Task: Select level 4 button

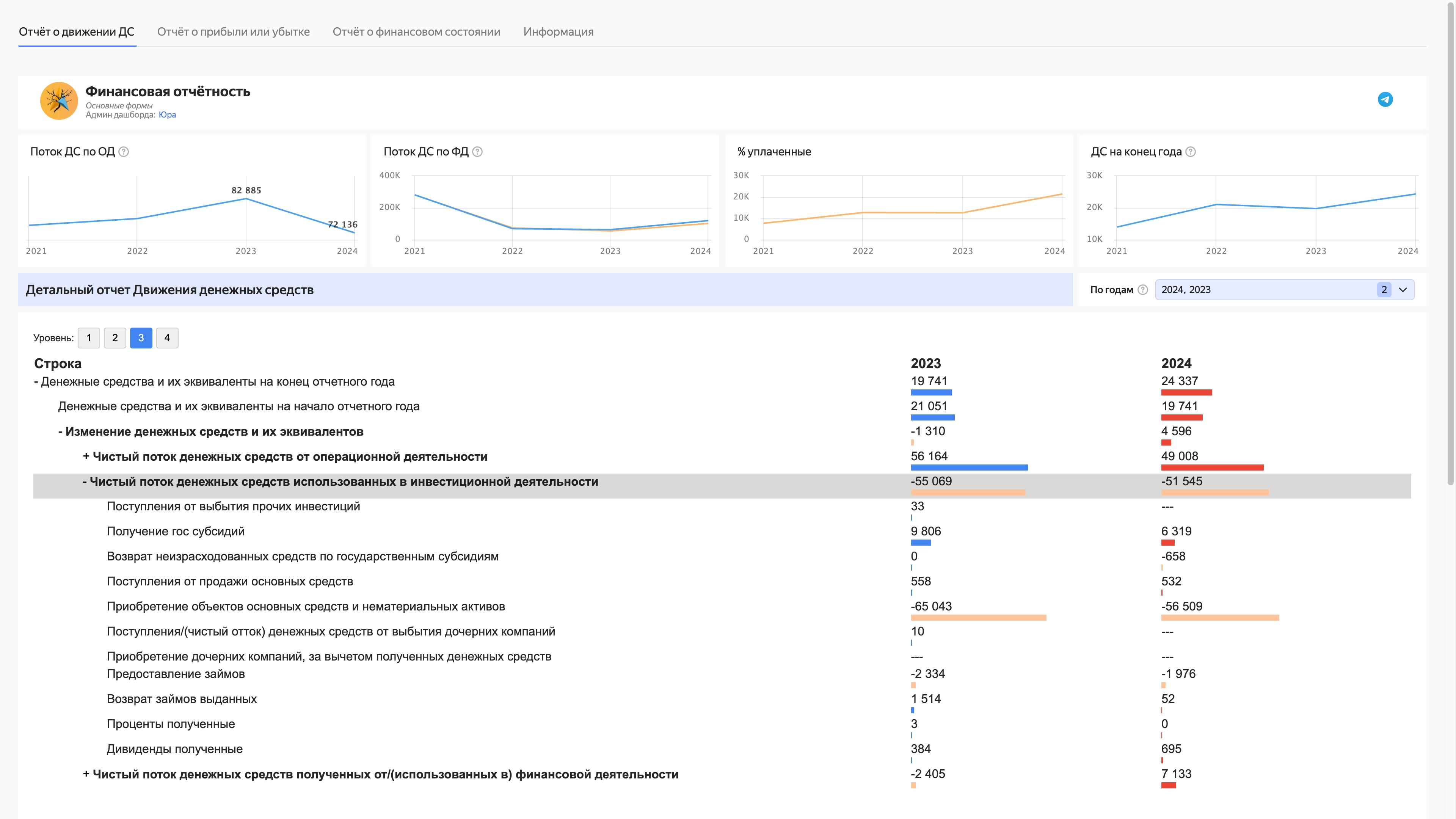Action: 167,338
